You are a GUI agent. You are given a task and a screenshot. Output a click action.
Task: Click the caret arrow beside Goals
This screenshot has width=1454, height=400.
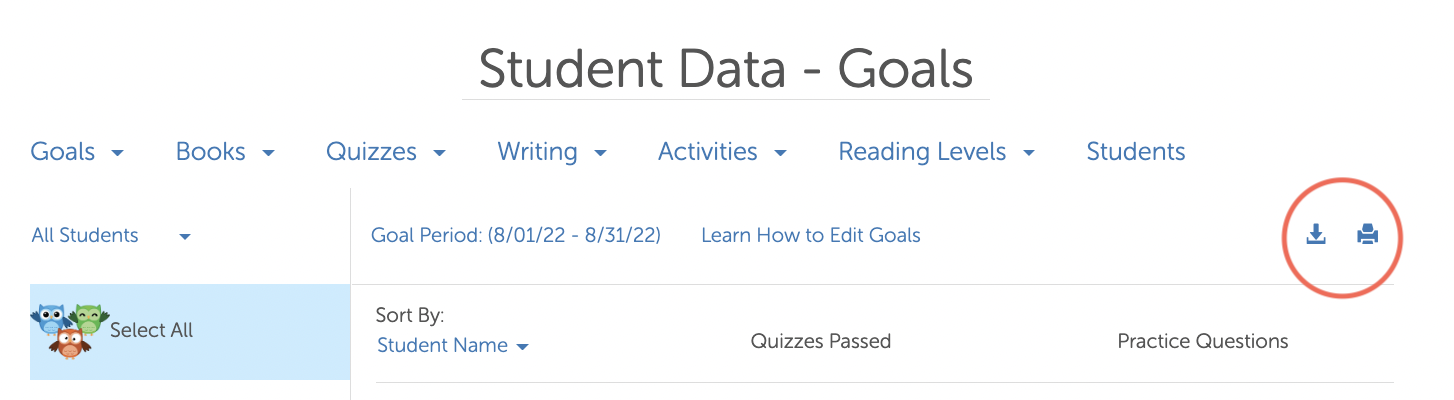point(118,154)
